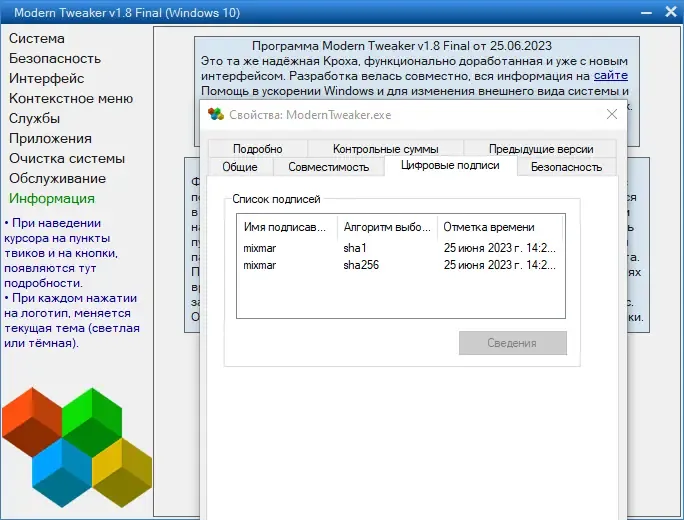Select the Обслуживание section
Image resolution: width=684 pixels, height=520 pixels.
tap(57, 178)
